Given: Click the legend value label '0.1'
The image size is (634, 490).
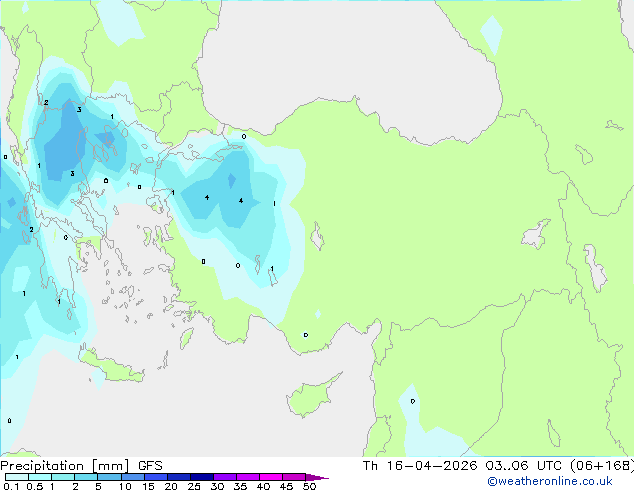Looking at the screenshot, I should pyautogui.click(x=11, y=486).
